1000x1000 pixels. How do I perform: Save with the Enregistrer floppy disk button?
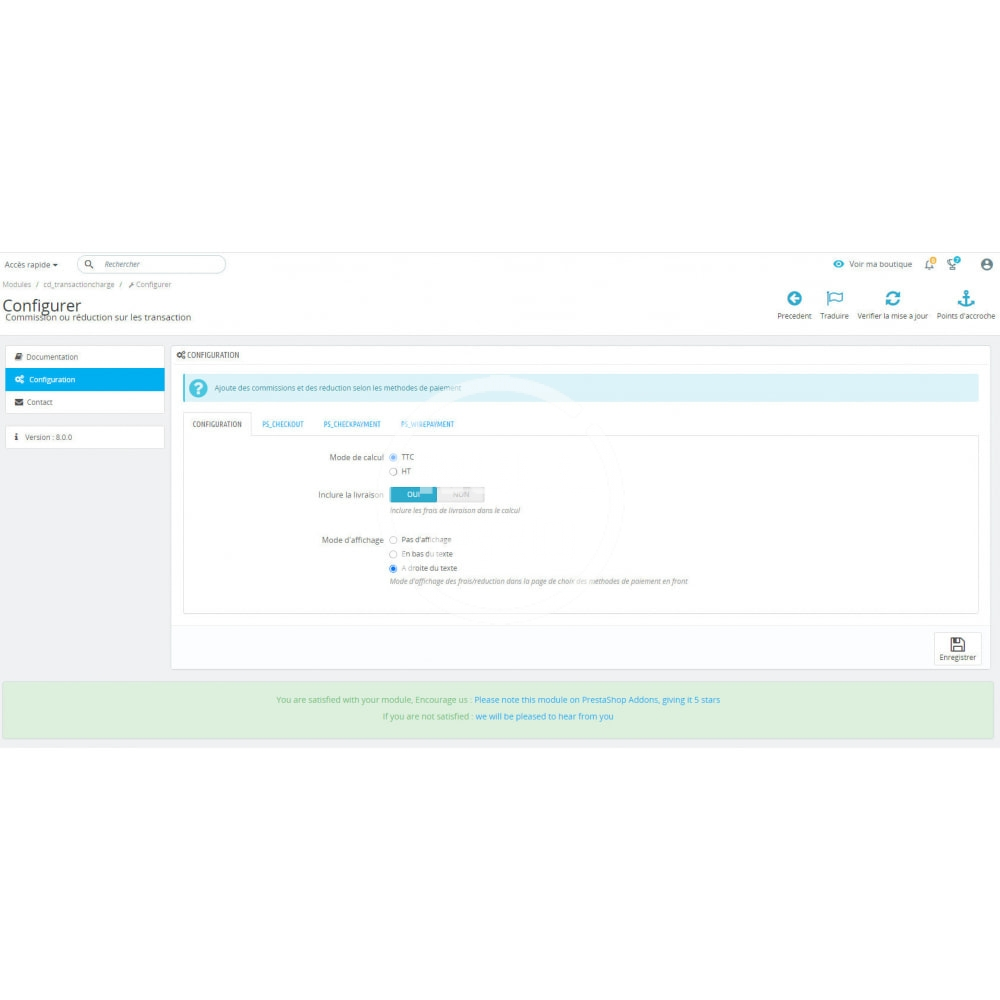point(957,649)
